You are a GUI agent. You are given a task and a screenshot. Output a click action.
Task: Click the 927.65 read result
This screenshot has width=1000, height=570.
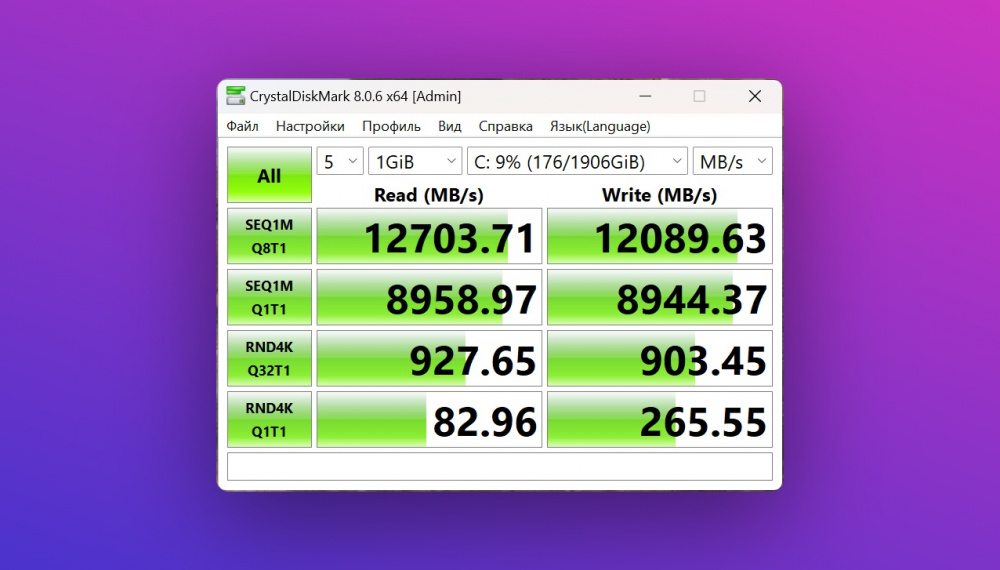click(x=429, y=358)
